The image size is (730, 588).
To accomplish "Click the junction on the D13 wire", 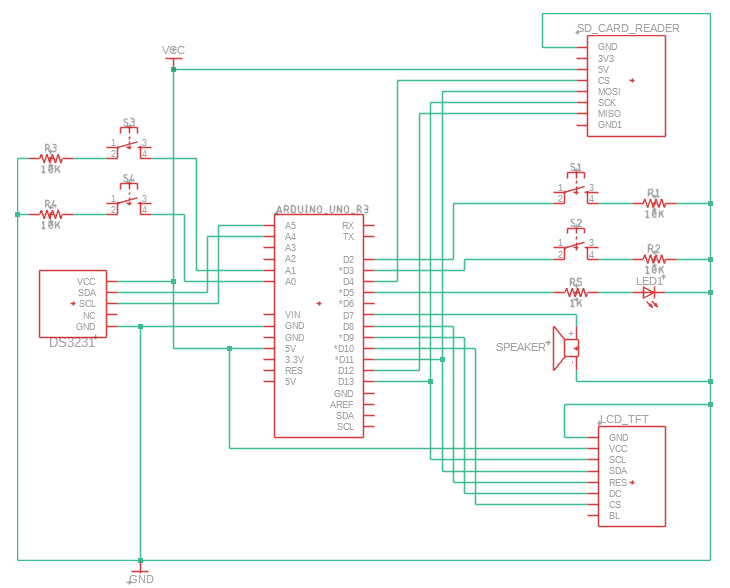I will click(x=430, y=382).
